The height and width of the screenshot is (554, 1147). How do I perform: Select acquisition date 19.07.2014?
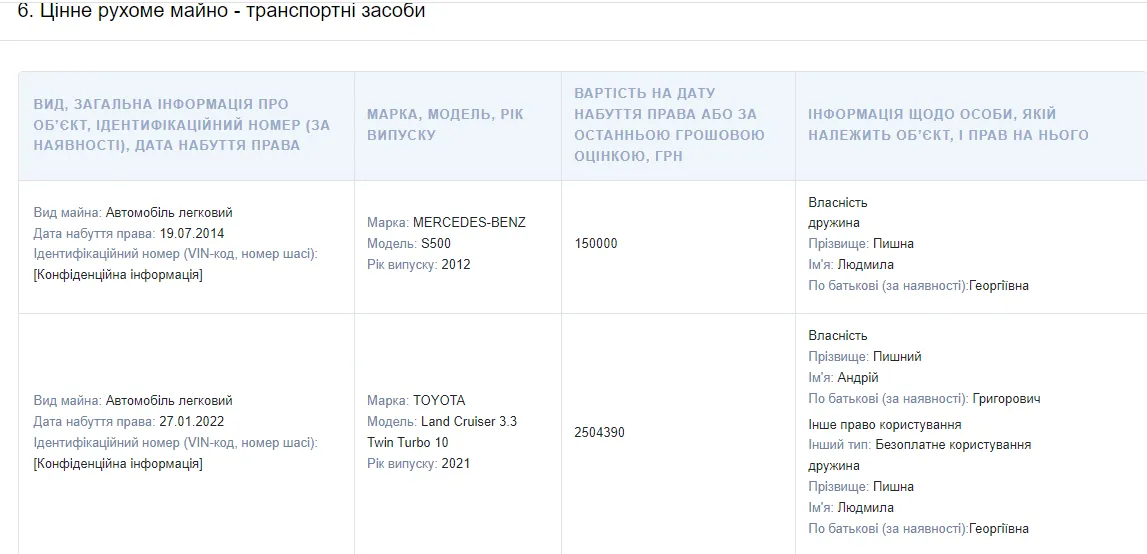click(x=192, y=234)
